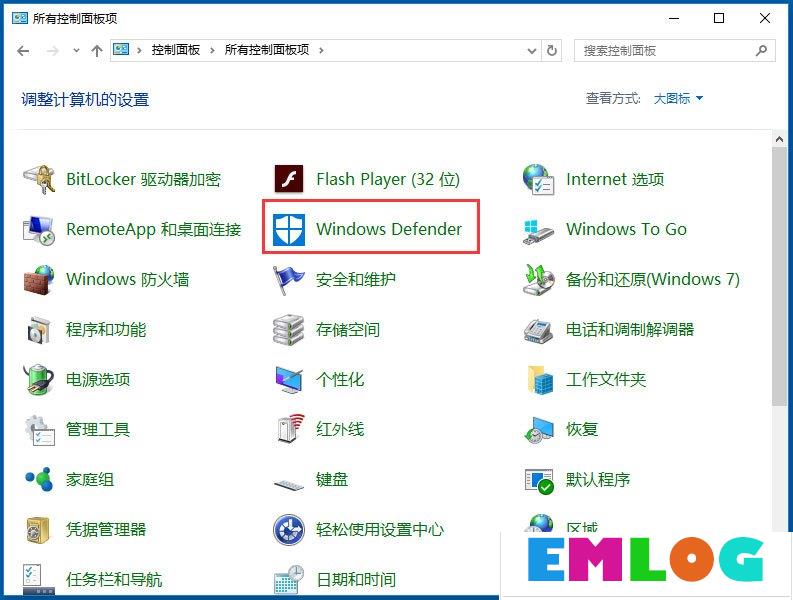The image size is (793, 600).
Task: Select 所有控制面板项 in the breadcrumb
Action: click(x=267, y=50)
